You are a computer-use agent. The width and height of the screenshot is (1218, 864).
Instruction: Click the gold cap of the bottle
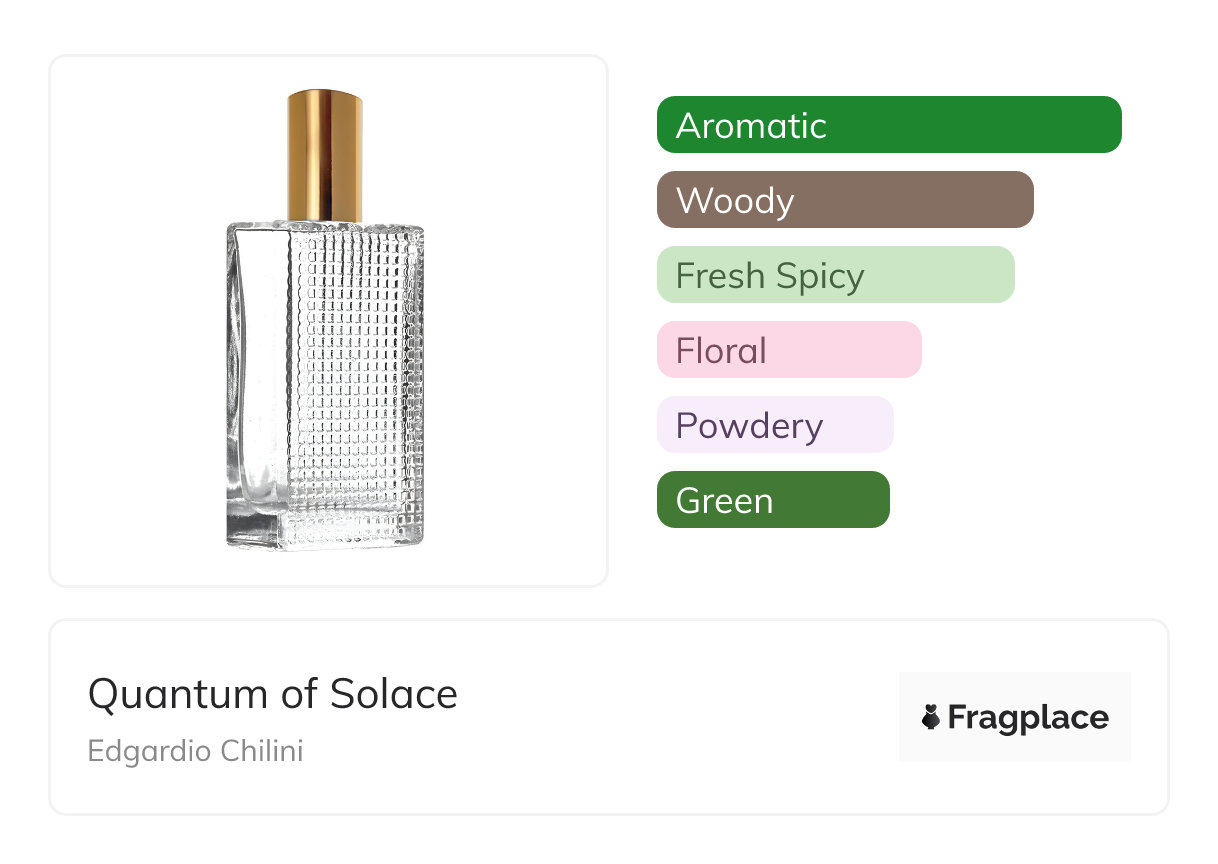(x=325, y=155)
